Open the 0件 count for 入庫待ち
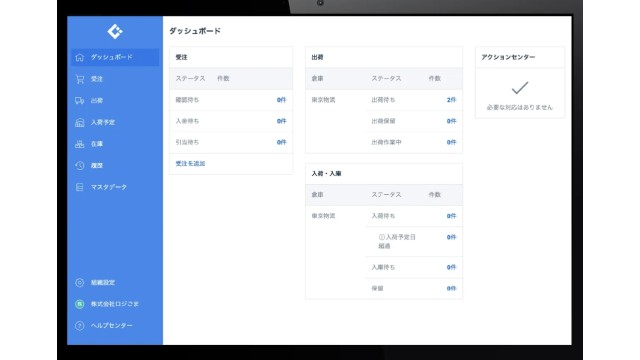Screen dimensions: 640x360 click(x=451, y=267)
